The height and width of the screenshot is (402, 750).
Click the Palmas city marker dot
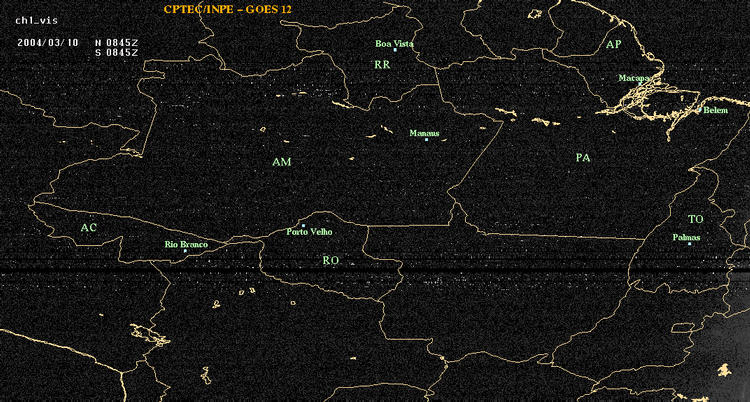point(689,244)
